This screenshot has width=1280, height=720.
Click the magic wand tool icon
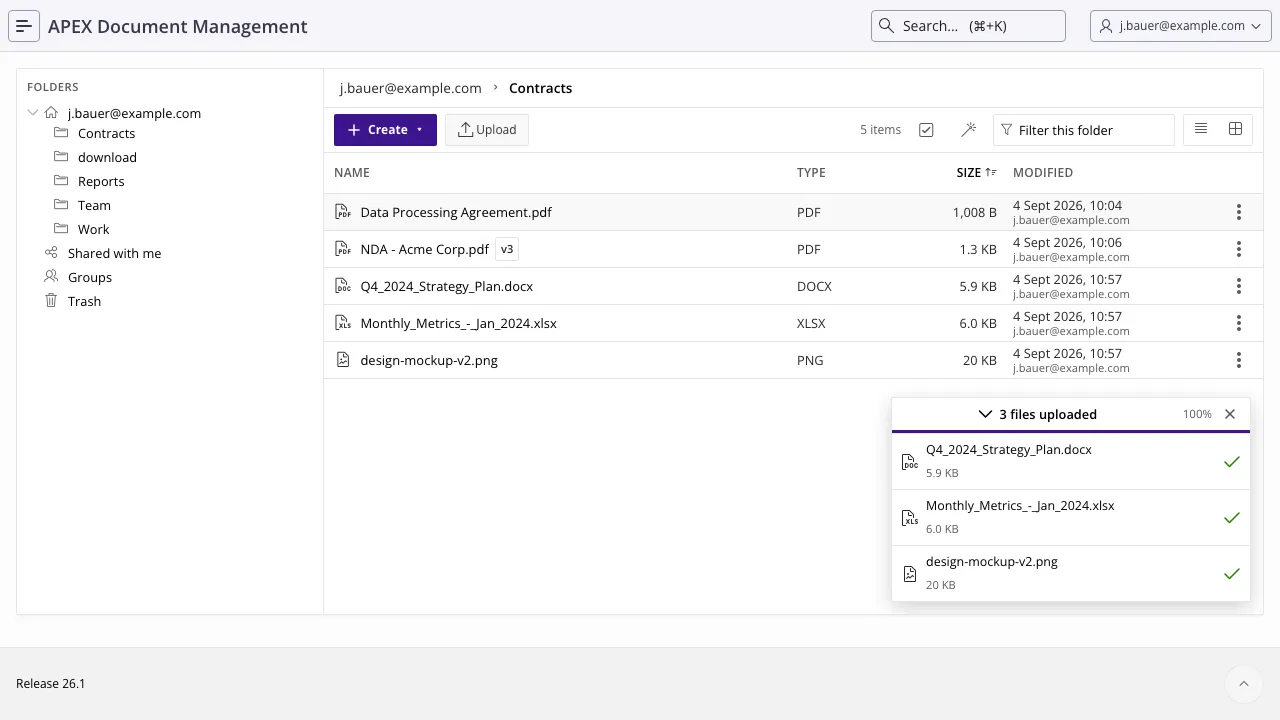click(x=968, y=130)
